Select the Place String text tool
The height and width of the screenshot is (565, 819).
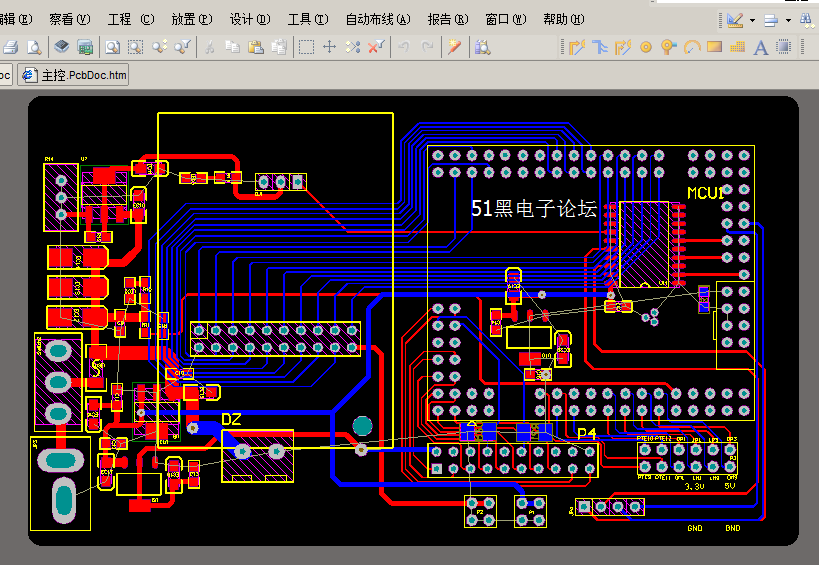point(761,48)
